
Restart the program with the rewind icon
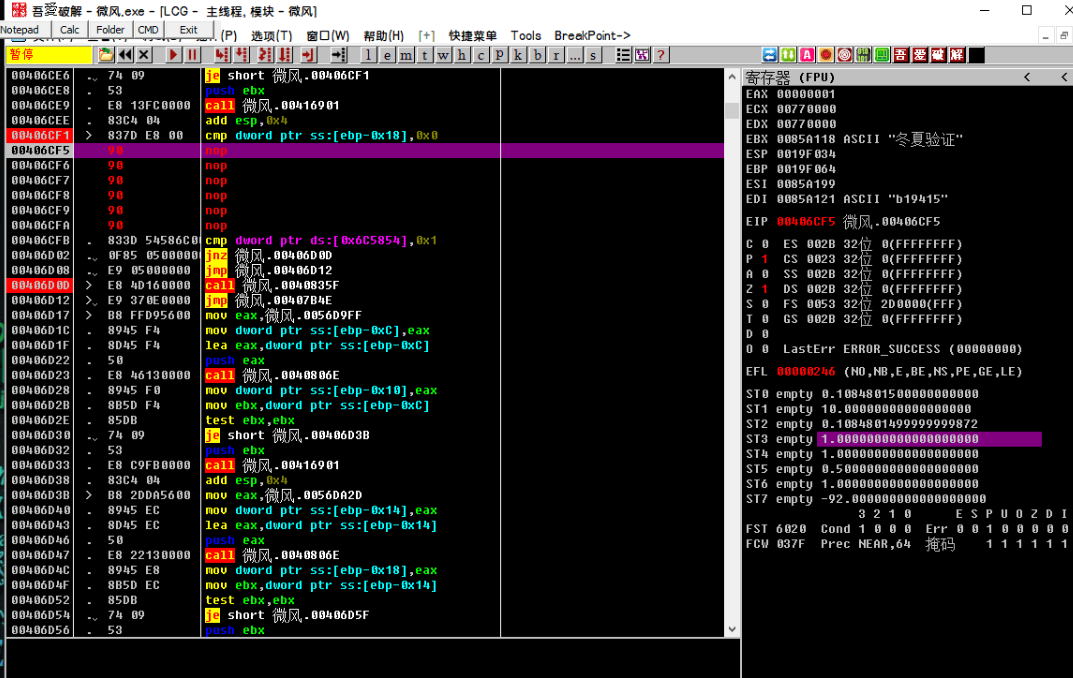125,55
